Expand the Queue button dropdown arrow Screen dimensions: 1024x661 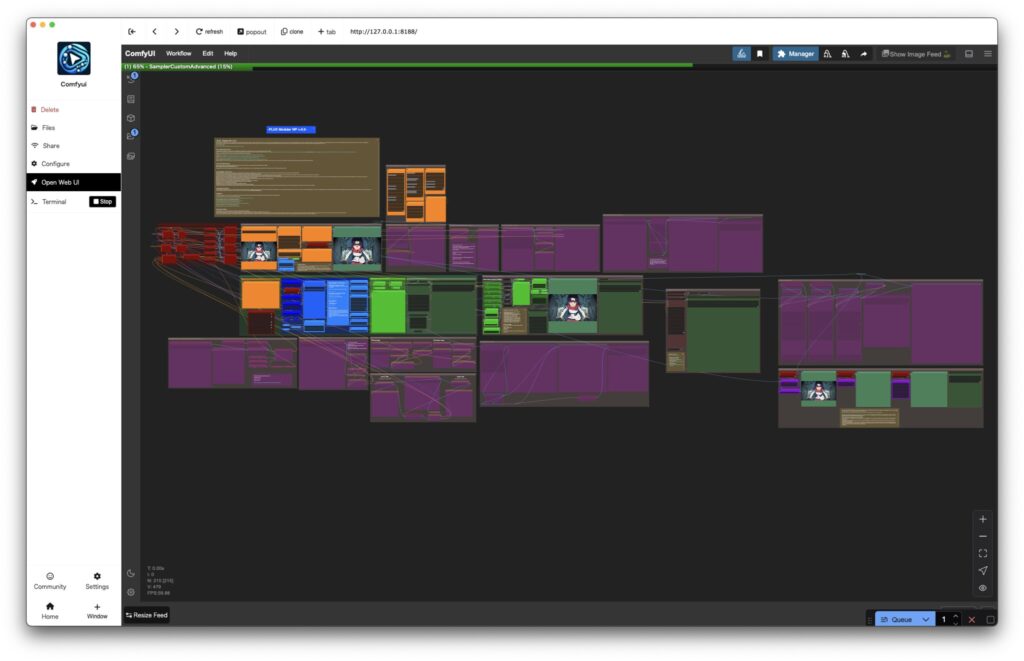click(926, 620)
